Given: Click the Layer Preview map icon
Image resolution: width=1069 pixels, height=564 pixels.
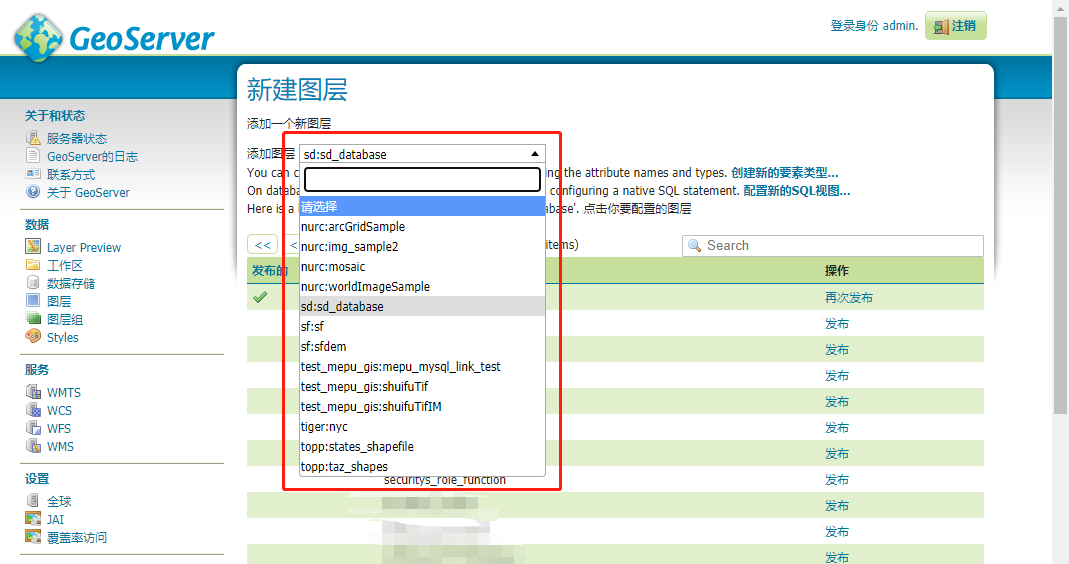Looking at the screenshot, I should click(x=33, y=246).
